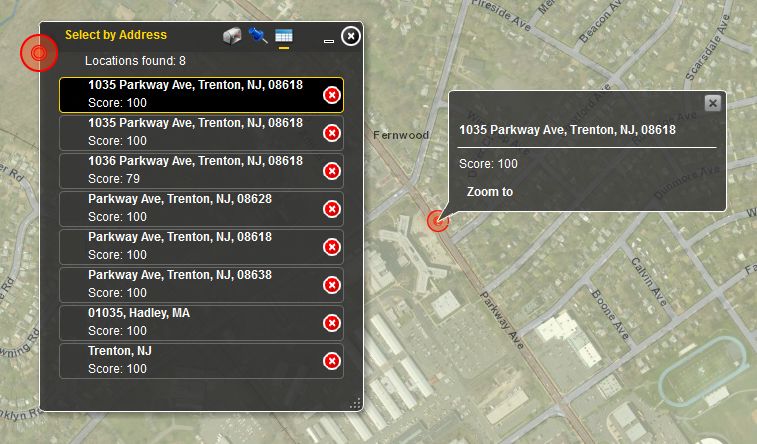Close the Select by Address panel
Viewport: 757px width, 444px height.
pyautogui.click(x=350, y=36)
